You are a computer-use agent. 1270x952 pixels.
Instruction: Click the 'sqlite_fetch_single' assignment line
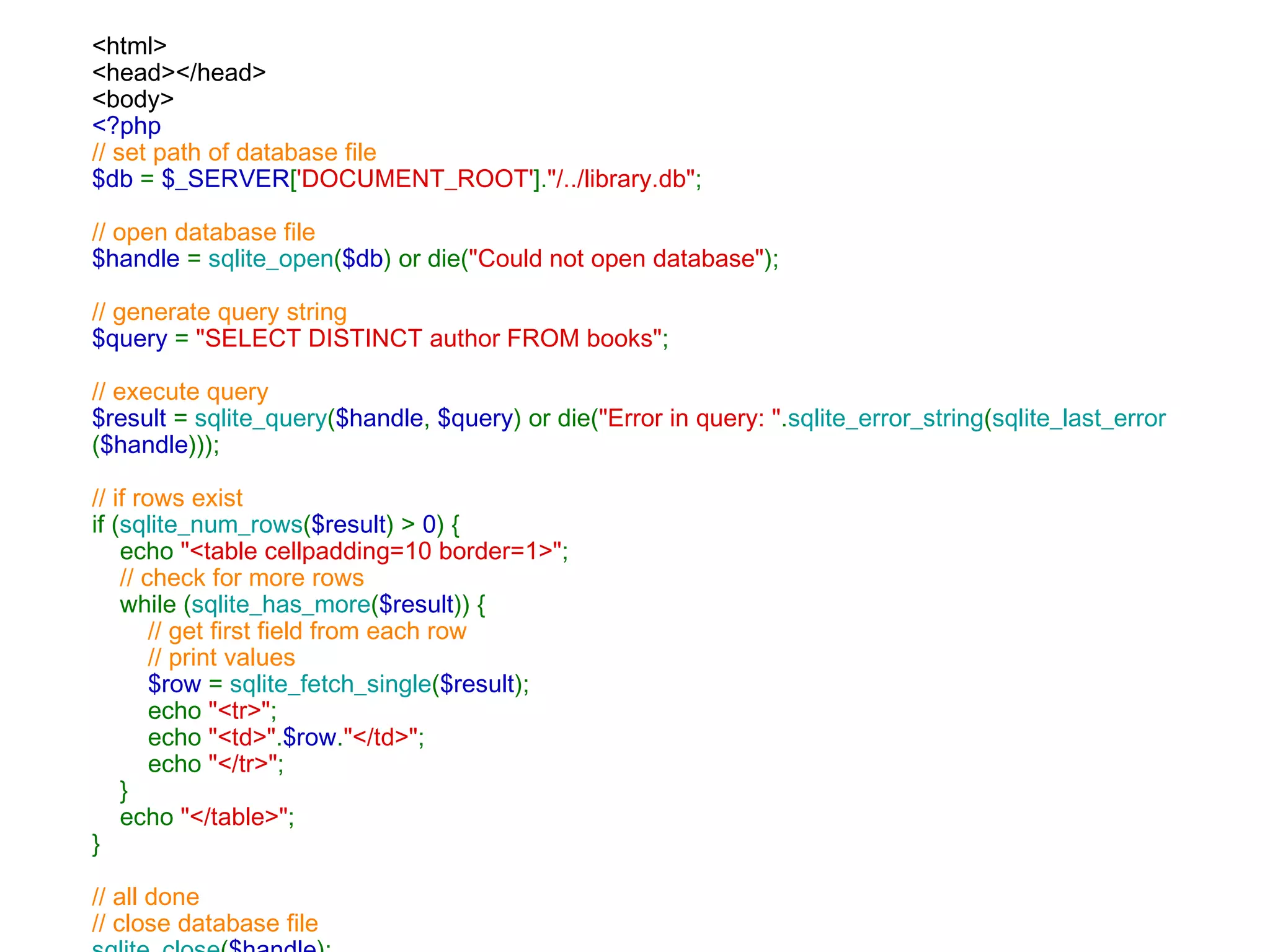[x=339, y=685]
